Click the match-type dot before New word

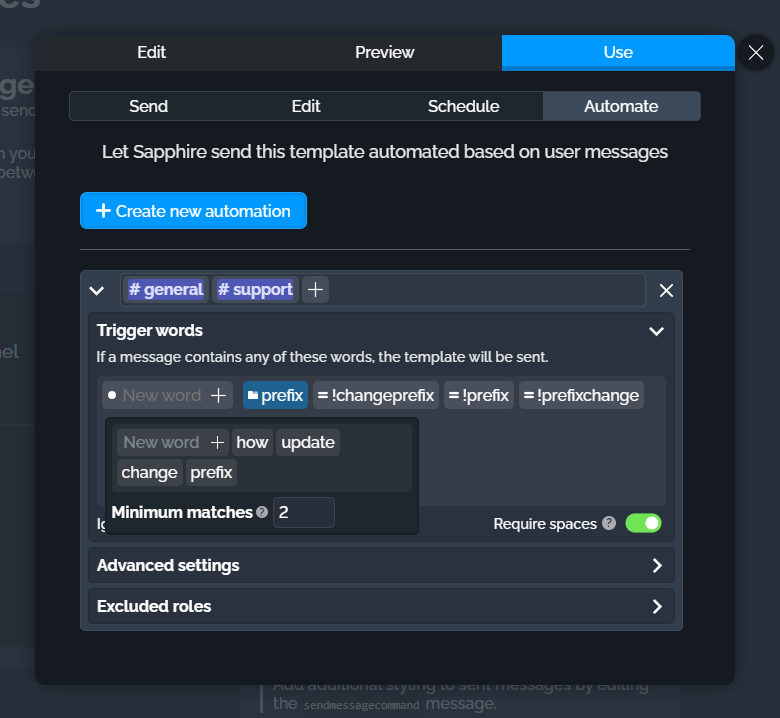[112, 395]
